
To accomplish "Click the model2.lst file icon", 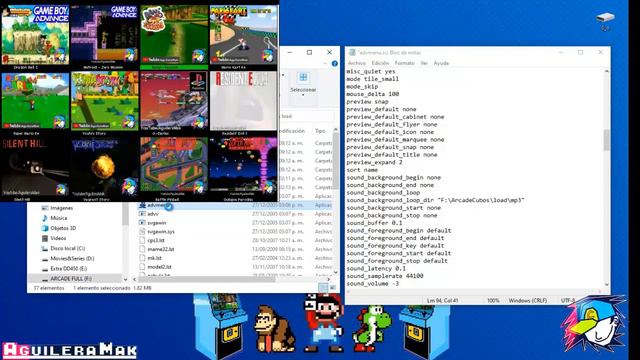I will coord(142,267).
